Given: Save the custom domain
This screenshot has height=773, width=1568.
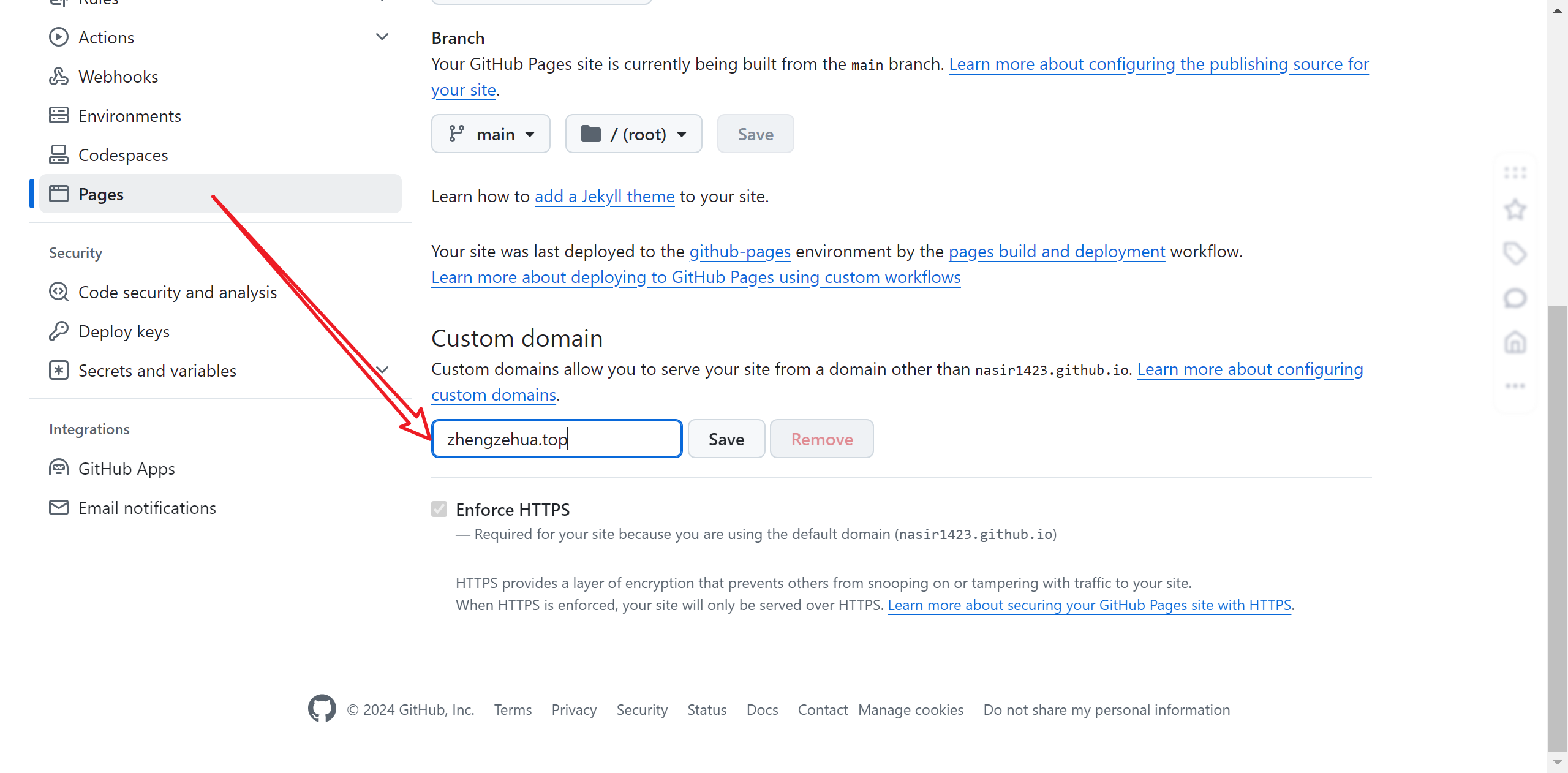Looking at the screenshot, I should (x=726, y=439).
